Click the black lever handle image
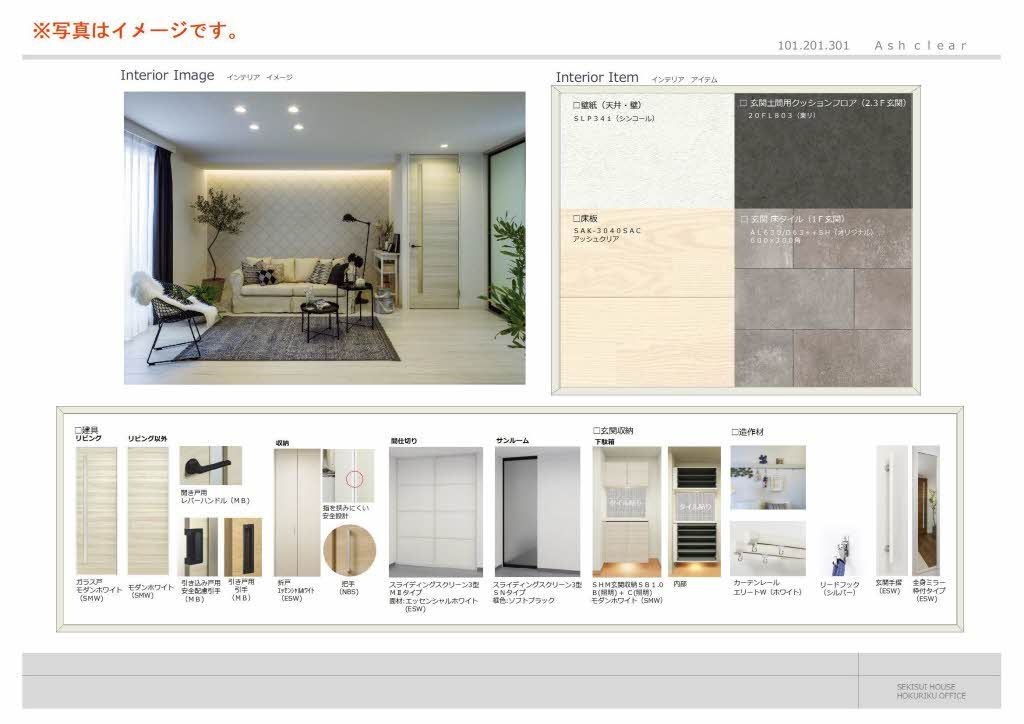The height and width of the screenshot is (724, 1024). click(210, 467)
